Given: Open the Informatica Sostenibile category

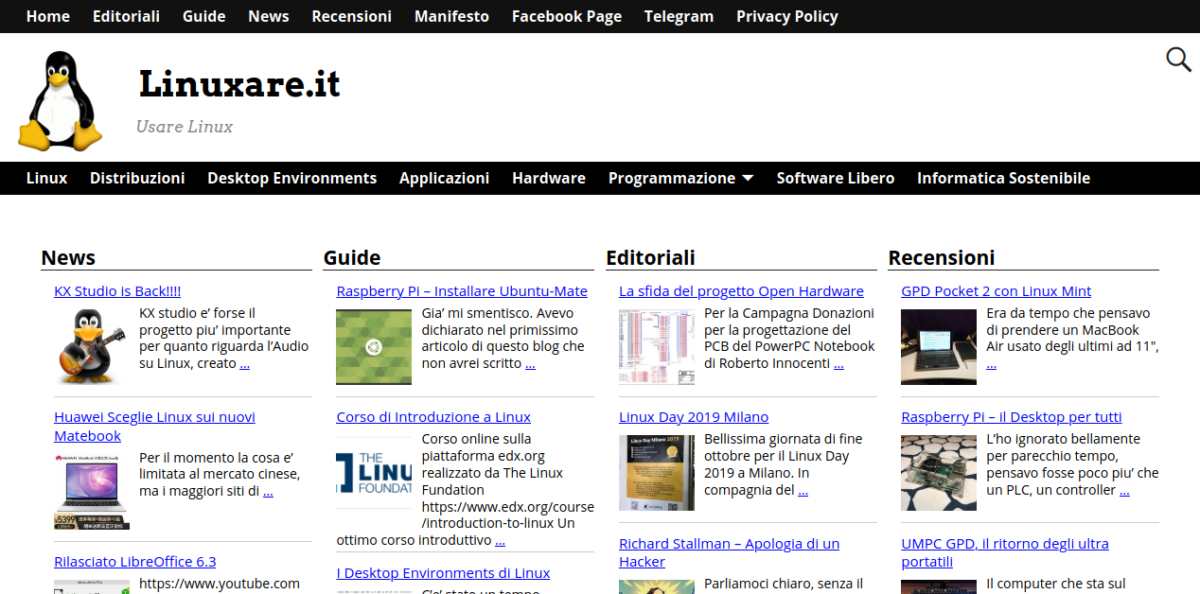Looking at the screenshot, I should click(1003, 178).
